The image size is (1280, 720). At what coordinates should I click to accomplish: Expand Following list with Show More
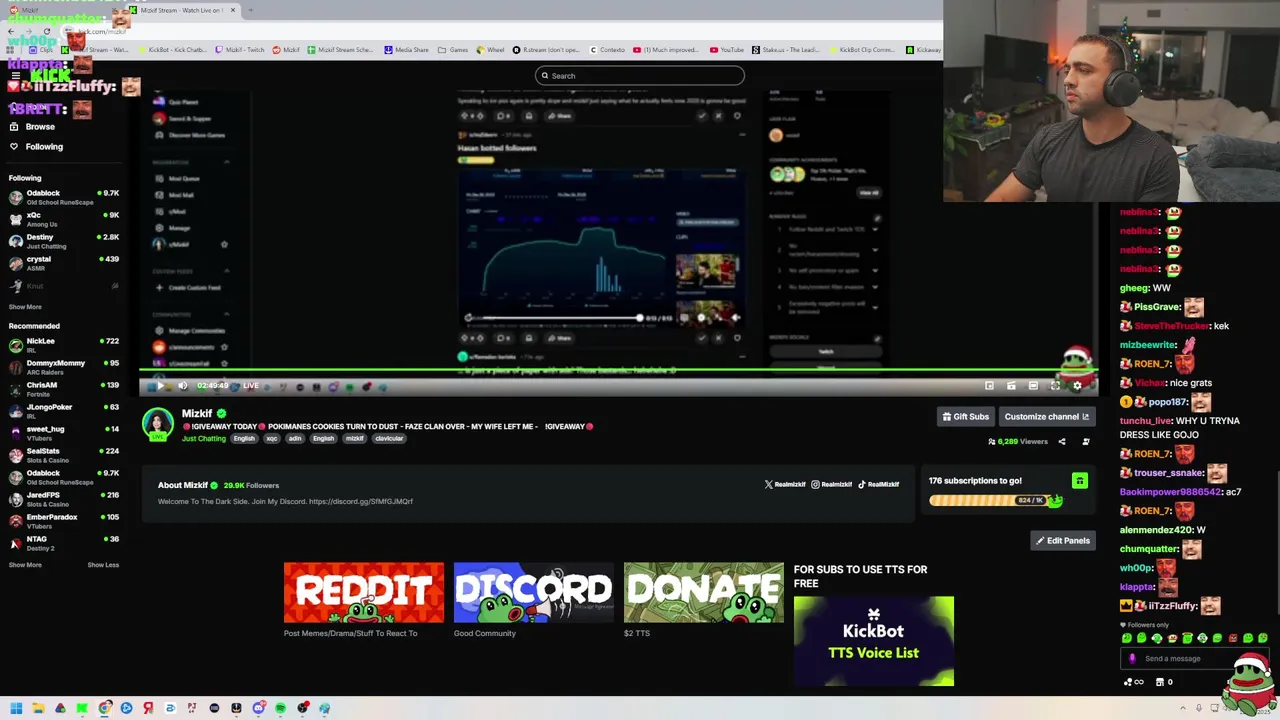[x=25, y=307]
